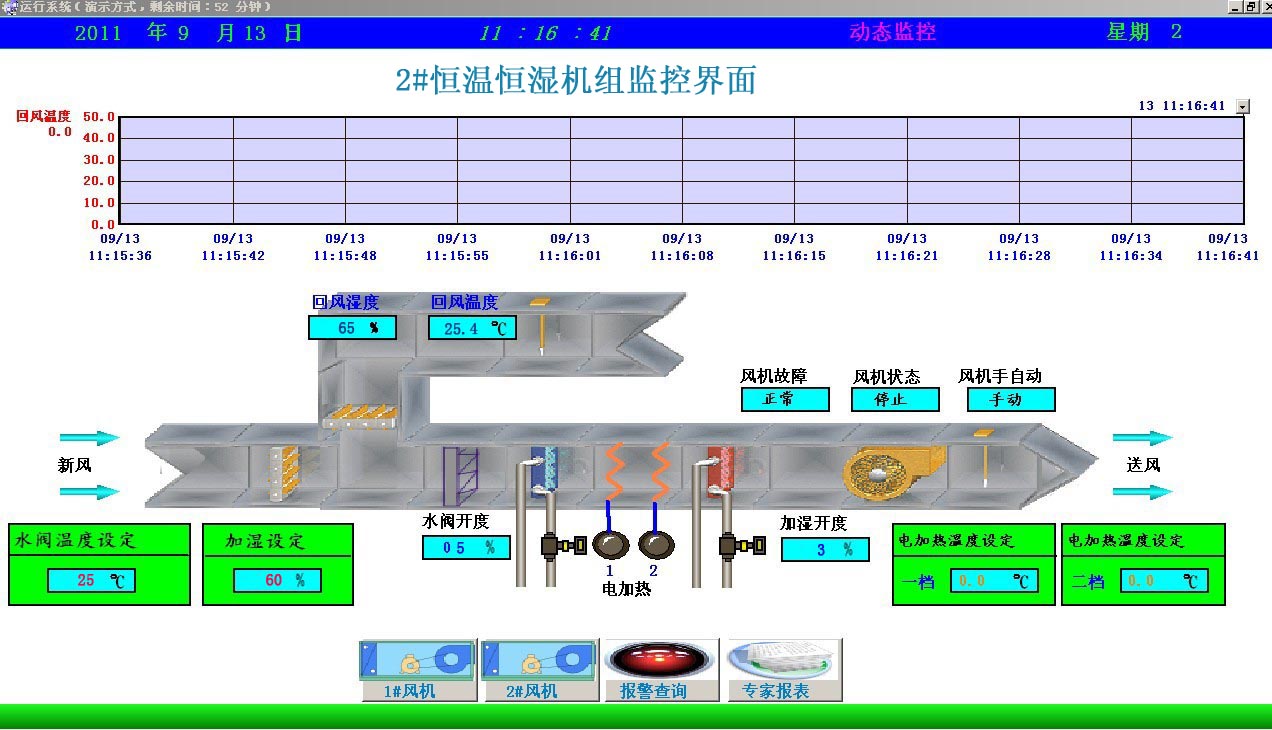Click the upper 送风 outlet arrow
This screenshot has height=730, width=1272.
point(1143,438)
